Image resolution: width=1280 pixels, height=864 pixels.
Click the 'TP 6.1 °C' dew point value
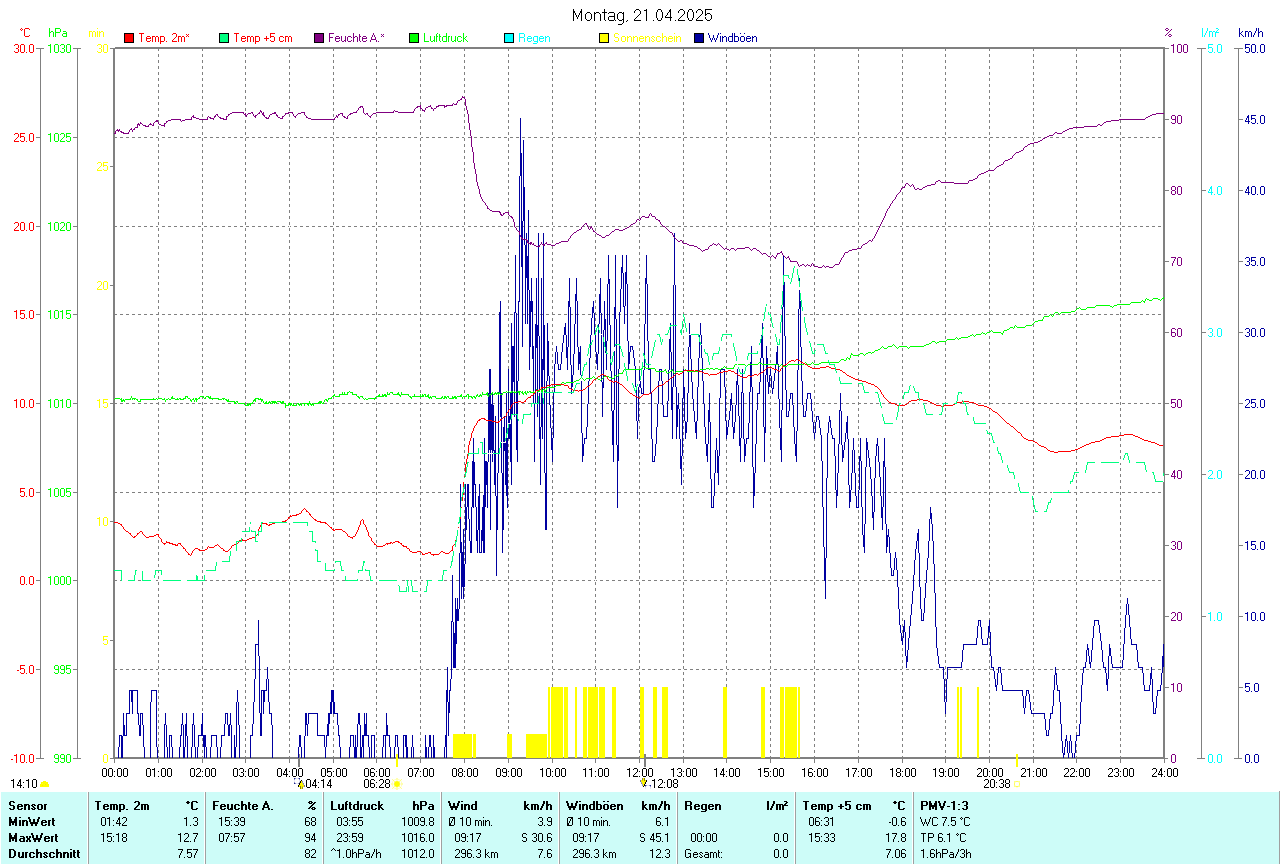point(944,837)
